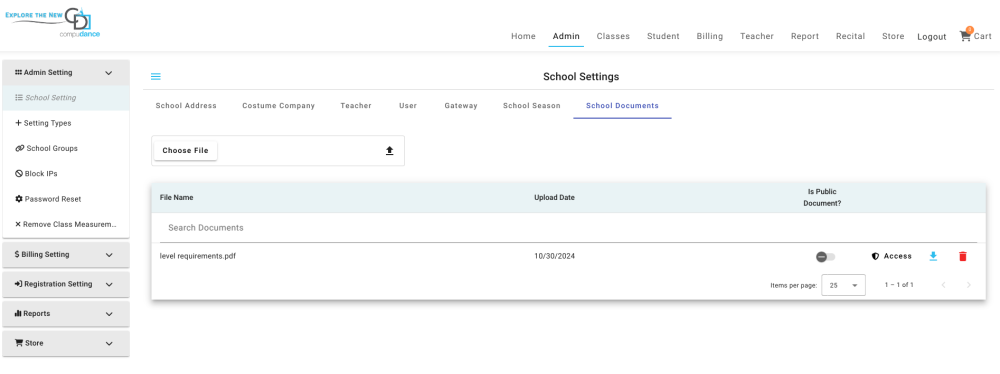Switch to the School Season tab

[x=532, y=106]
